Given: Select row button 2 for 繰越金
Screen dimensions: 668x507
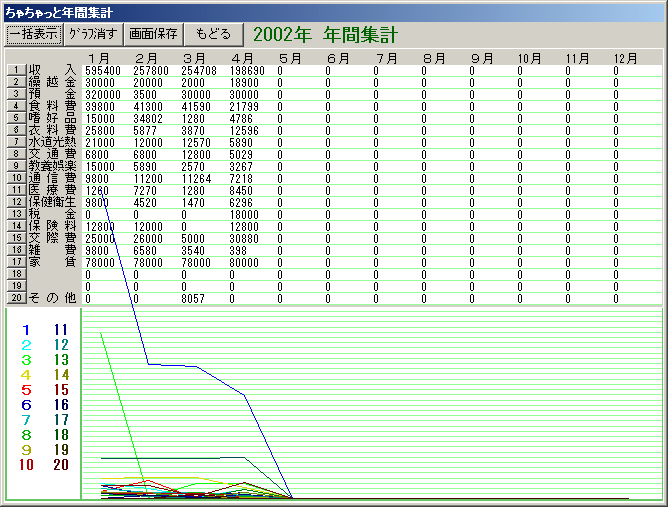Looking at the screenshot, I should click(x=16, y=82).
